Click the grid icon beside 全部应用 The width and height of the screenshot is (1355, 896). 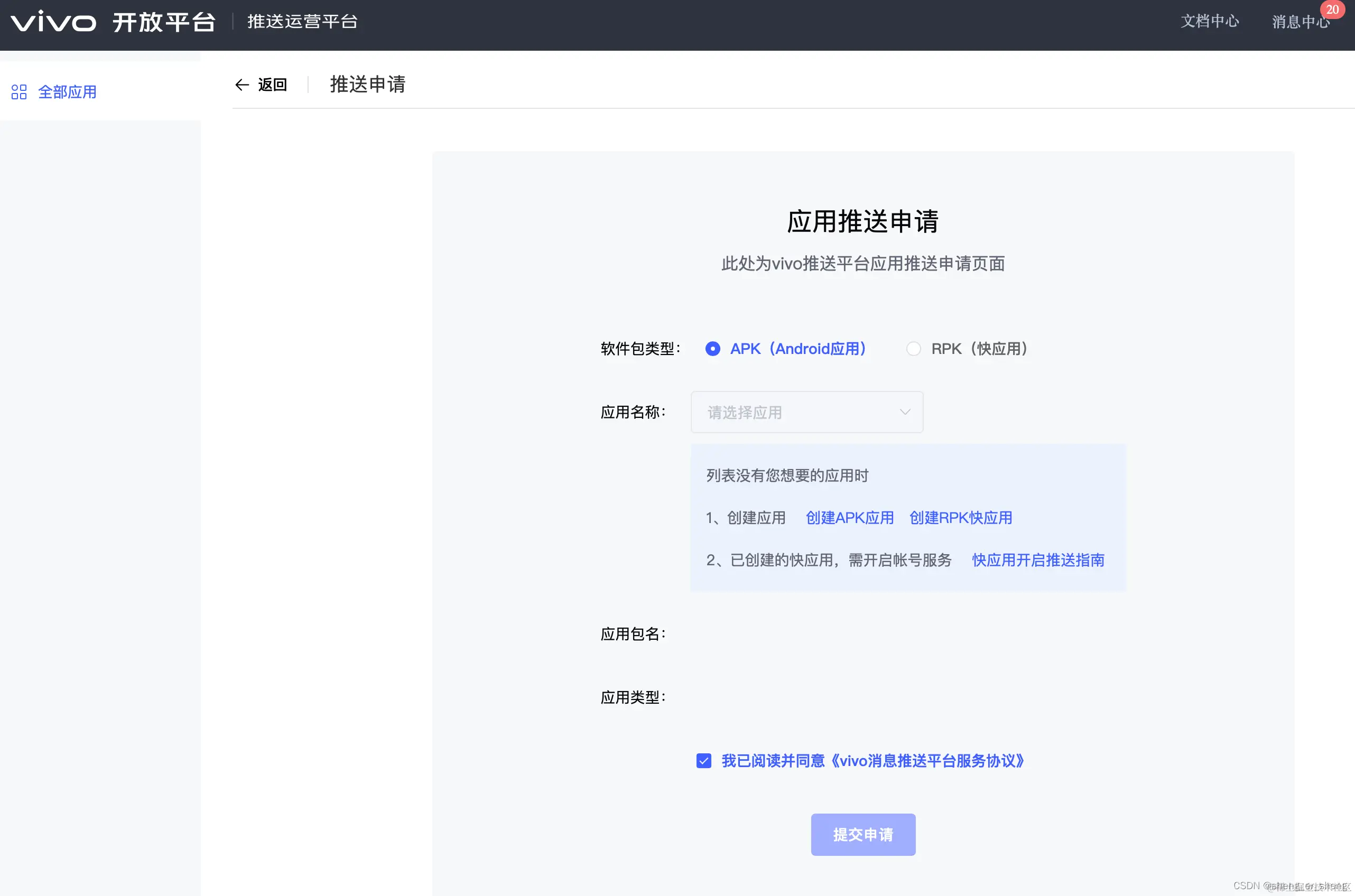[x=19, y=92]
